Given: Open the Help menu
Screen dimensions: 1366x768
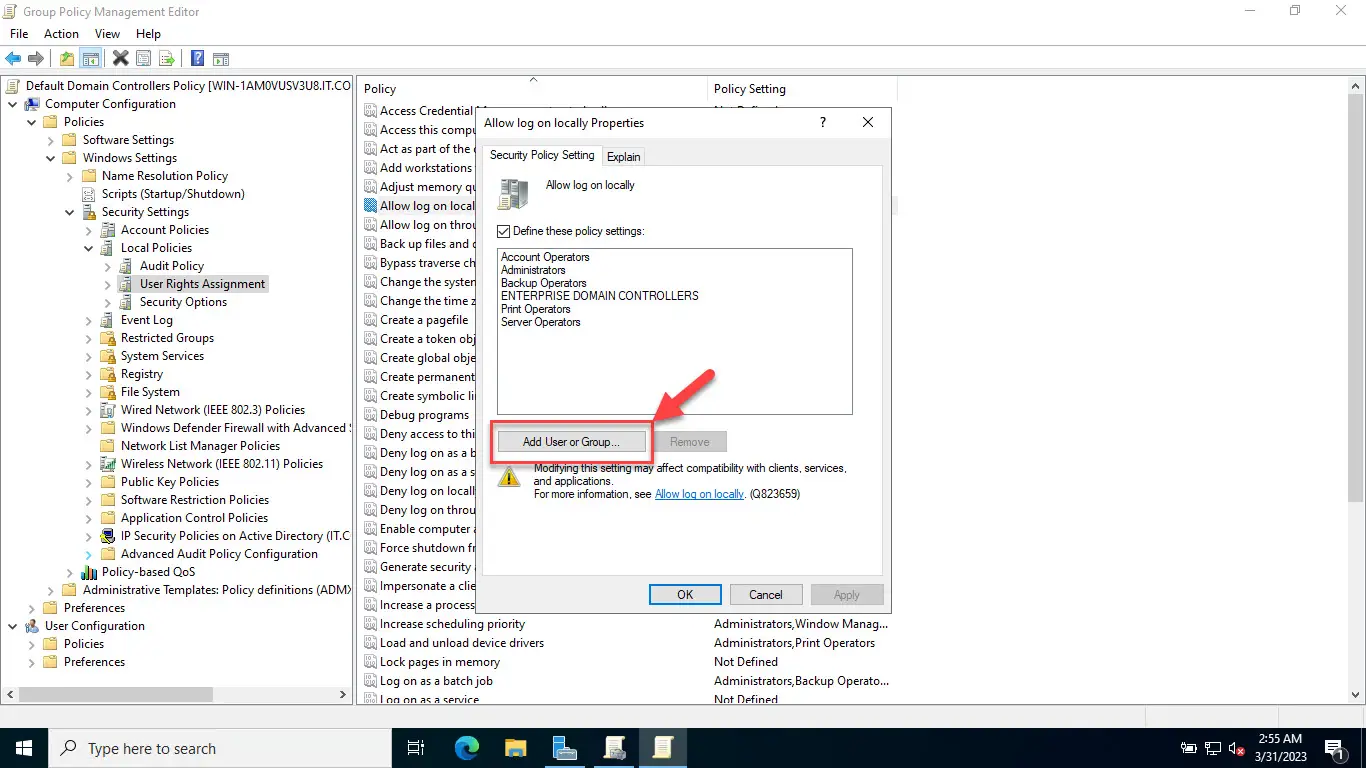Looking at the screenshot, I should click(148, 34).
